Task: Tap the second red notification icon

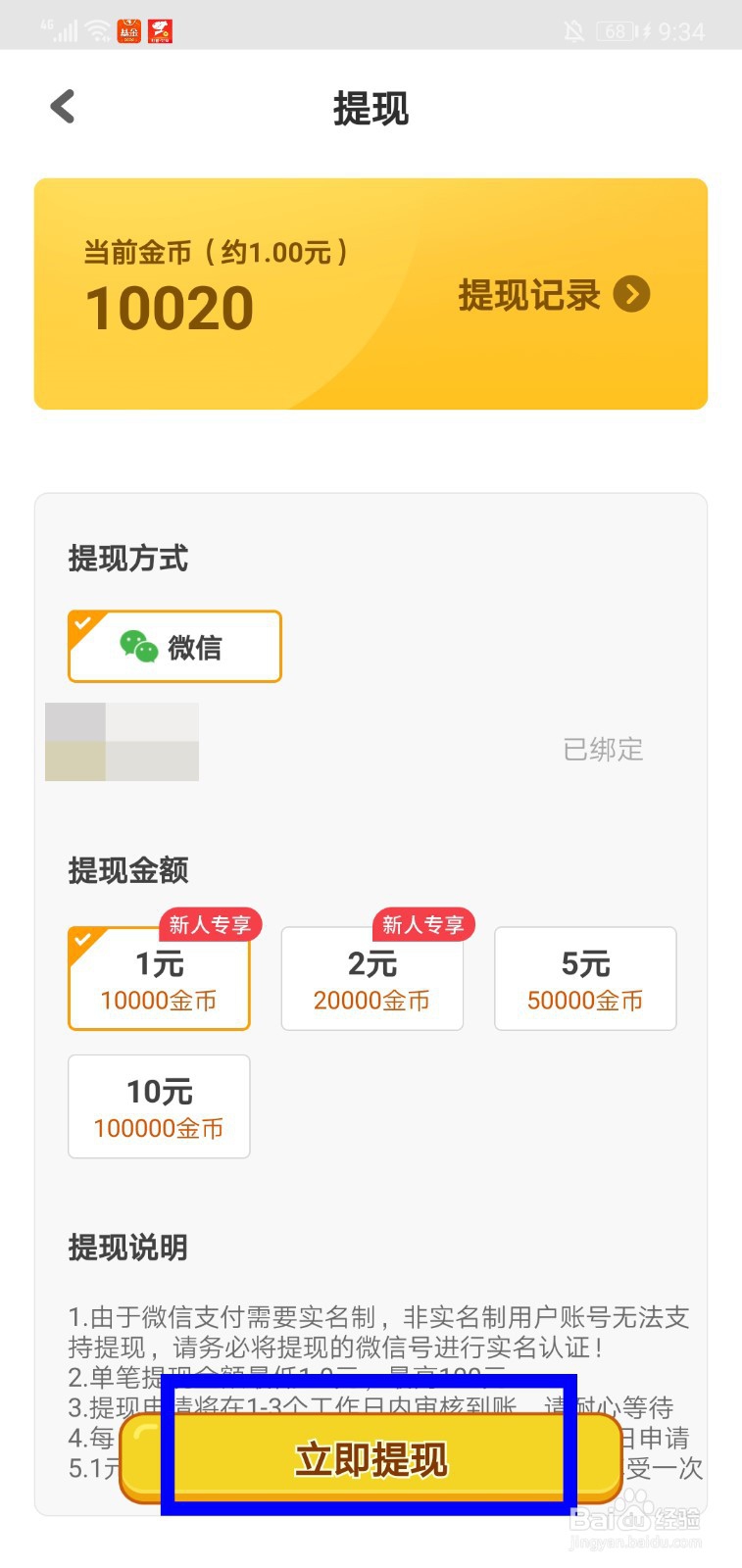Action: (x=160, y=31)
